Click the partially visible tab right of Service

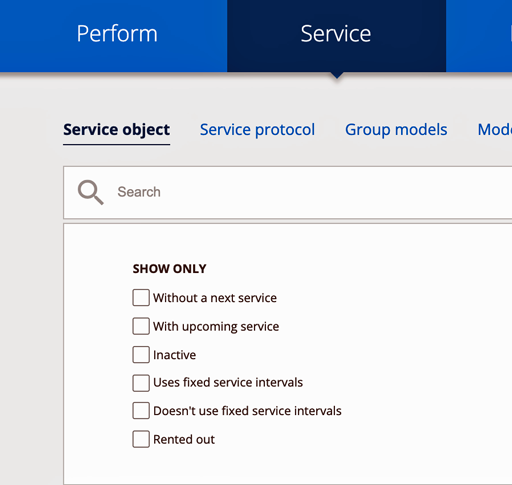tap(479, 34)
